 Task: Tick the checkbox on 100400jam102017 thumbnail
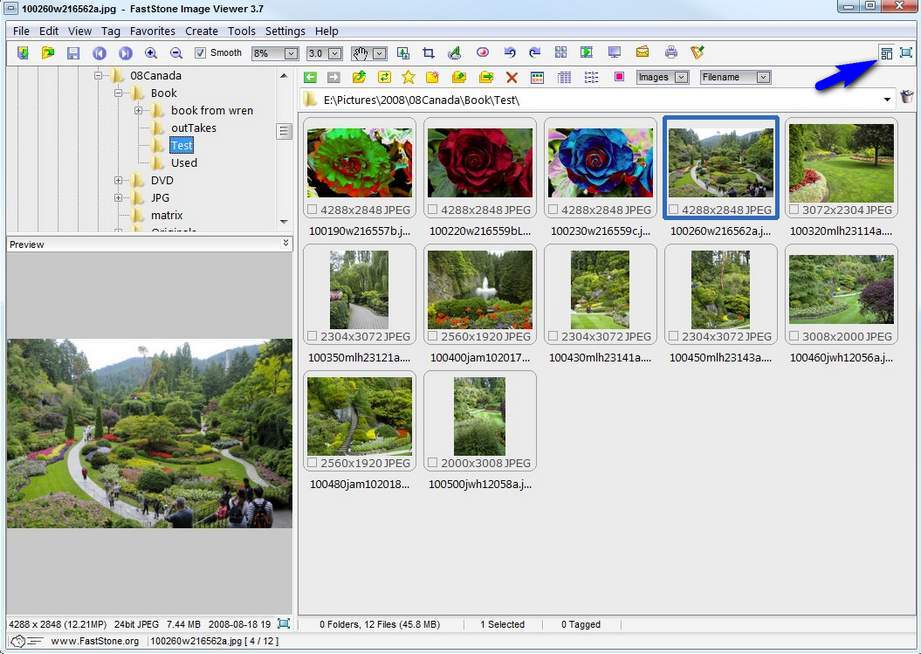tap(433, 336)
